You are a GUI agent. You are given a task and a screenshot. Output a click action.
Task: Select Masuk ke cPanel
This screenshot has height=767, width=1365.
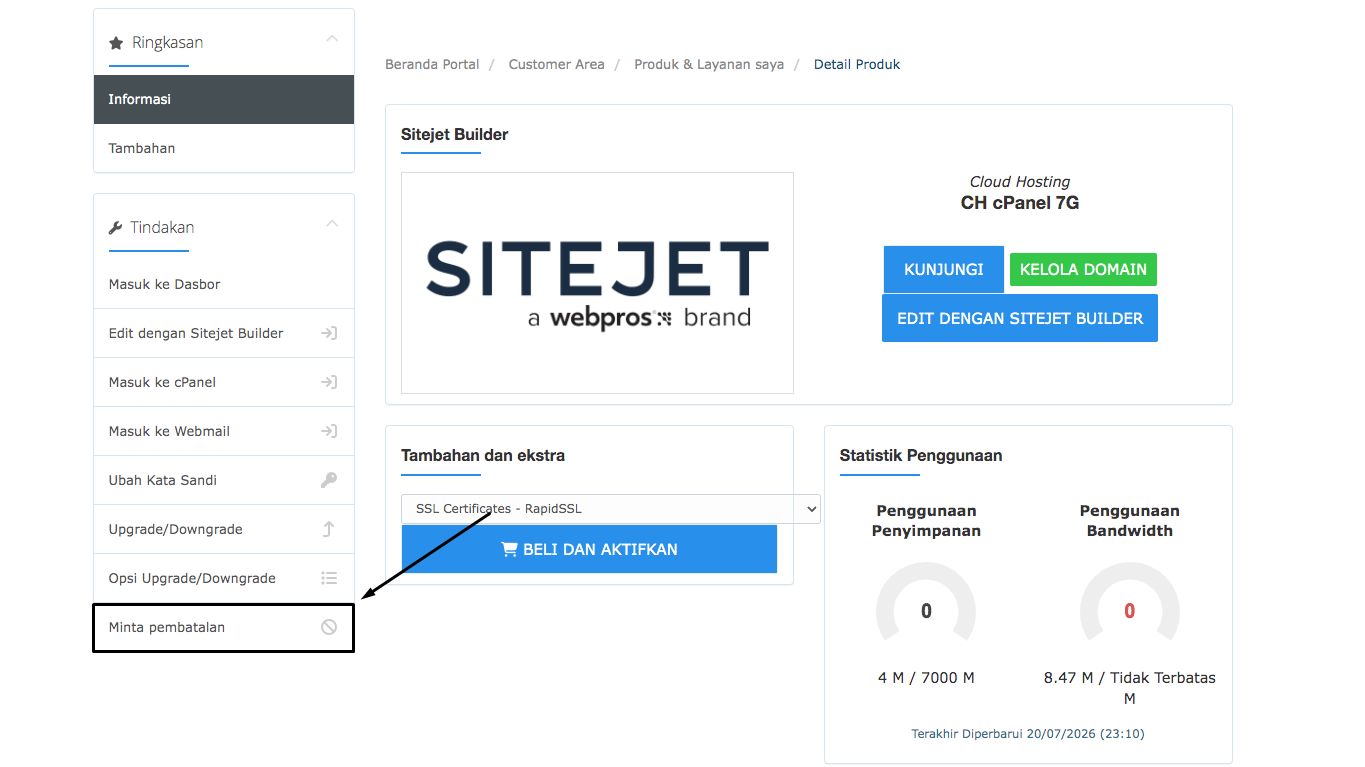pyautogui.click(x=224, y=382)
